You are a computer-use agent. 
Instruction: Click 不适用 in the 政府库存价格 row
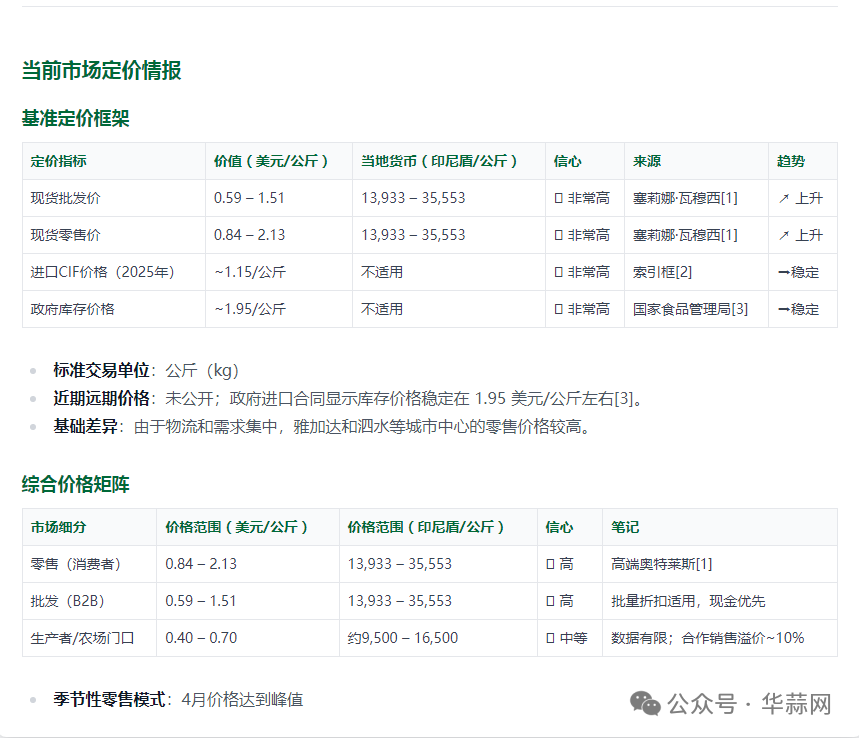pos(382,309)
